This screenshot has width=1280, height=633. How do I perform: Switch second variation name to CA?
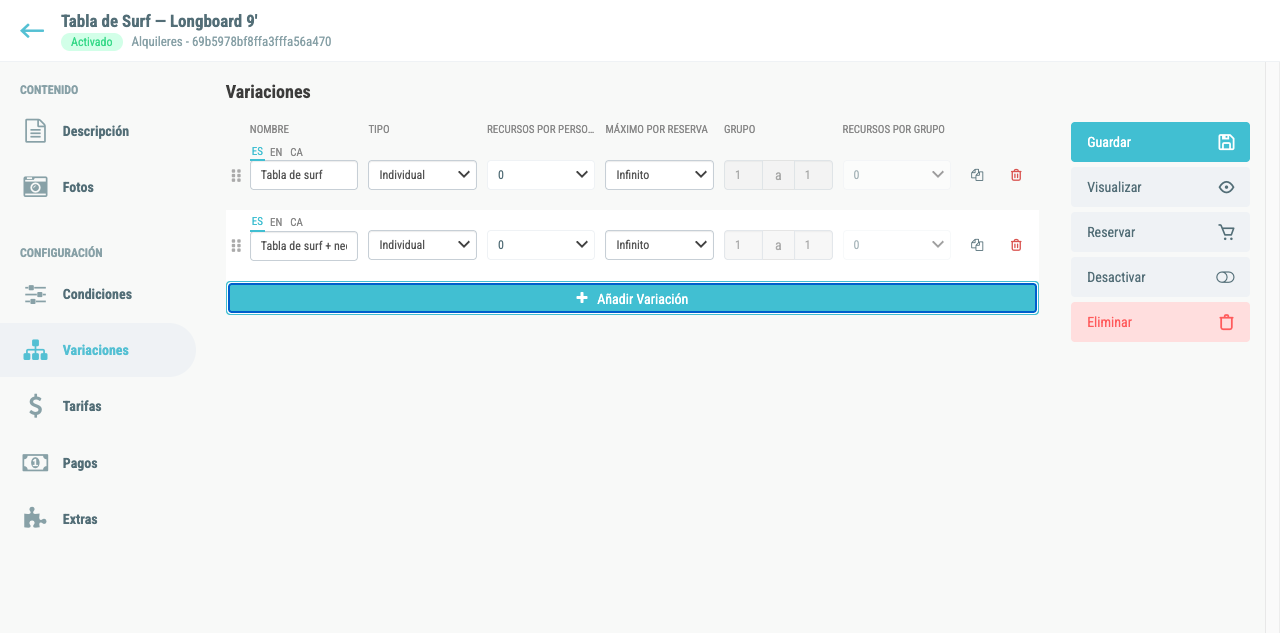click(297, 222)
